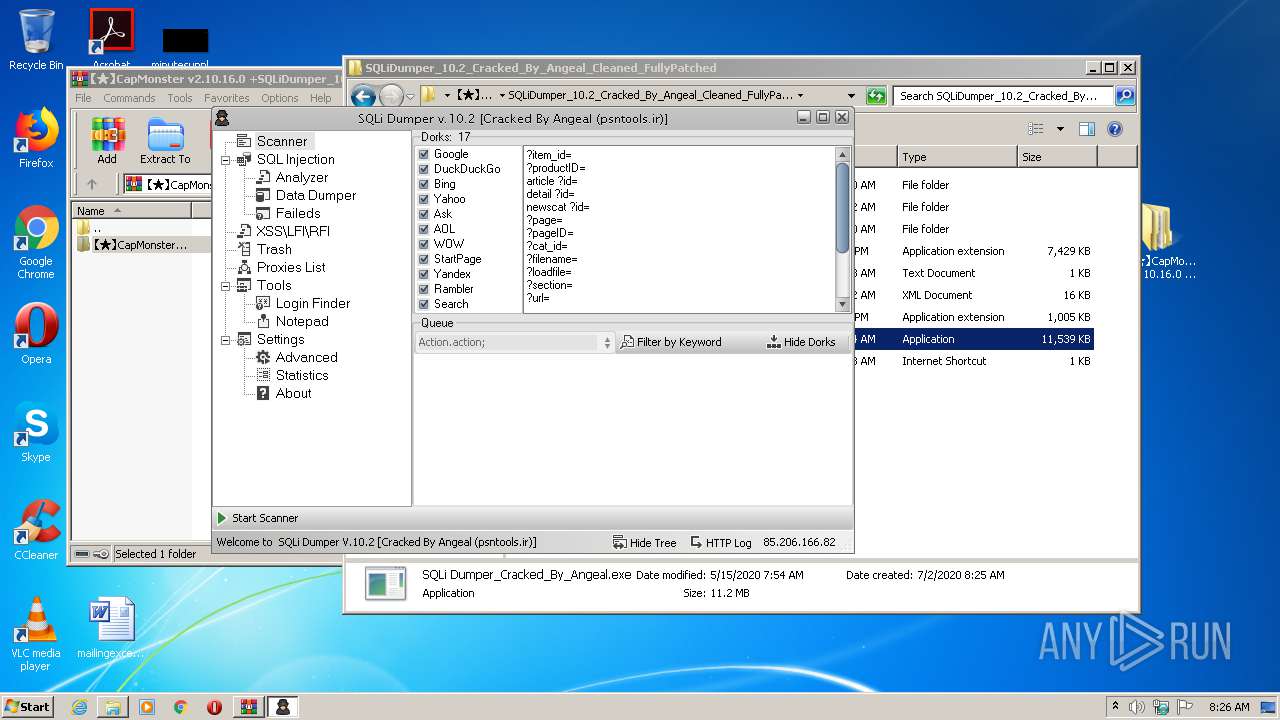Uncheck the WOW checkbox

424,244
